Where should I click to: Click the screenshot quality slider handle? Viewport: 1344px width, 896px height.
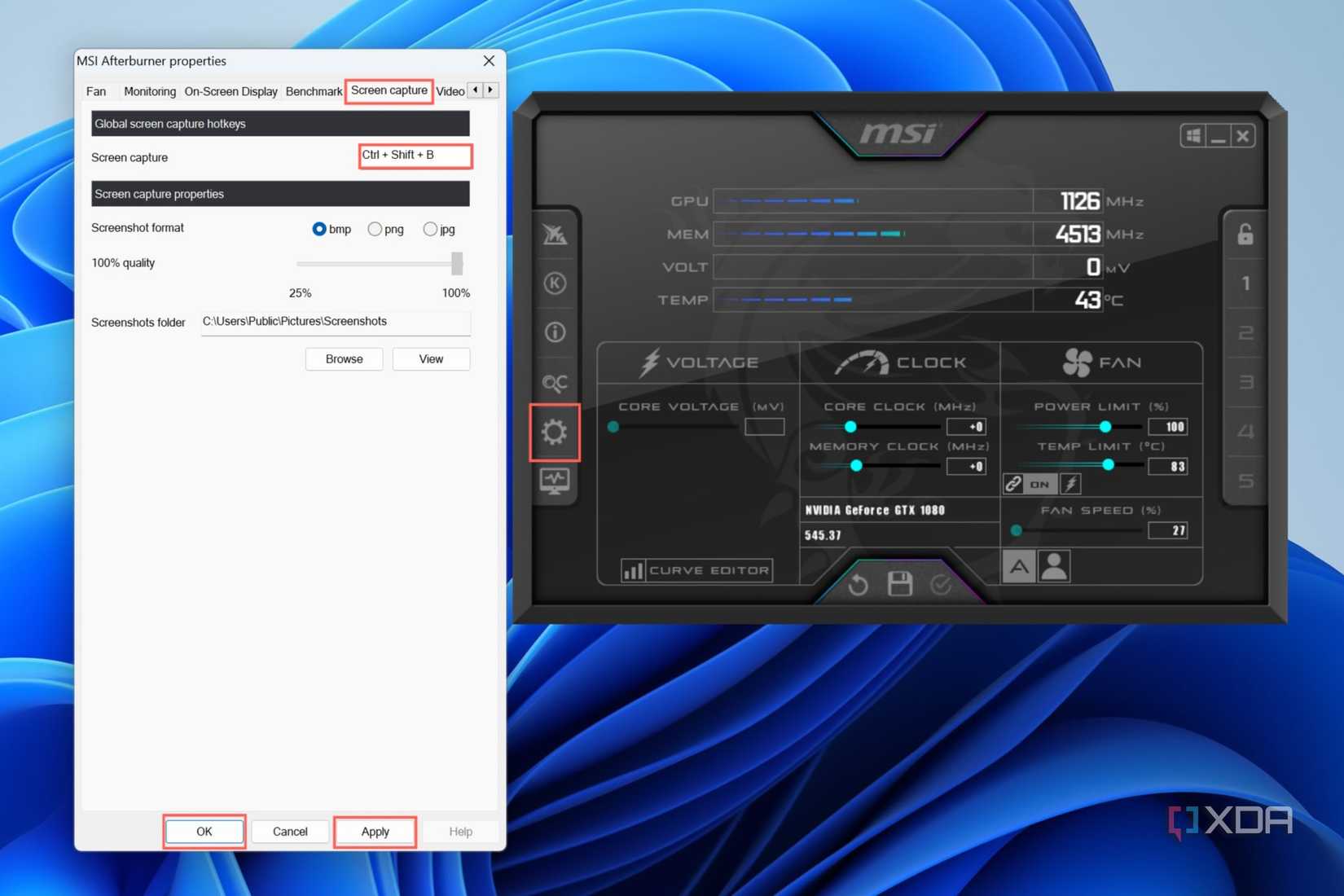pyautogui.click(x=457, y=263)
